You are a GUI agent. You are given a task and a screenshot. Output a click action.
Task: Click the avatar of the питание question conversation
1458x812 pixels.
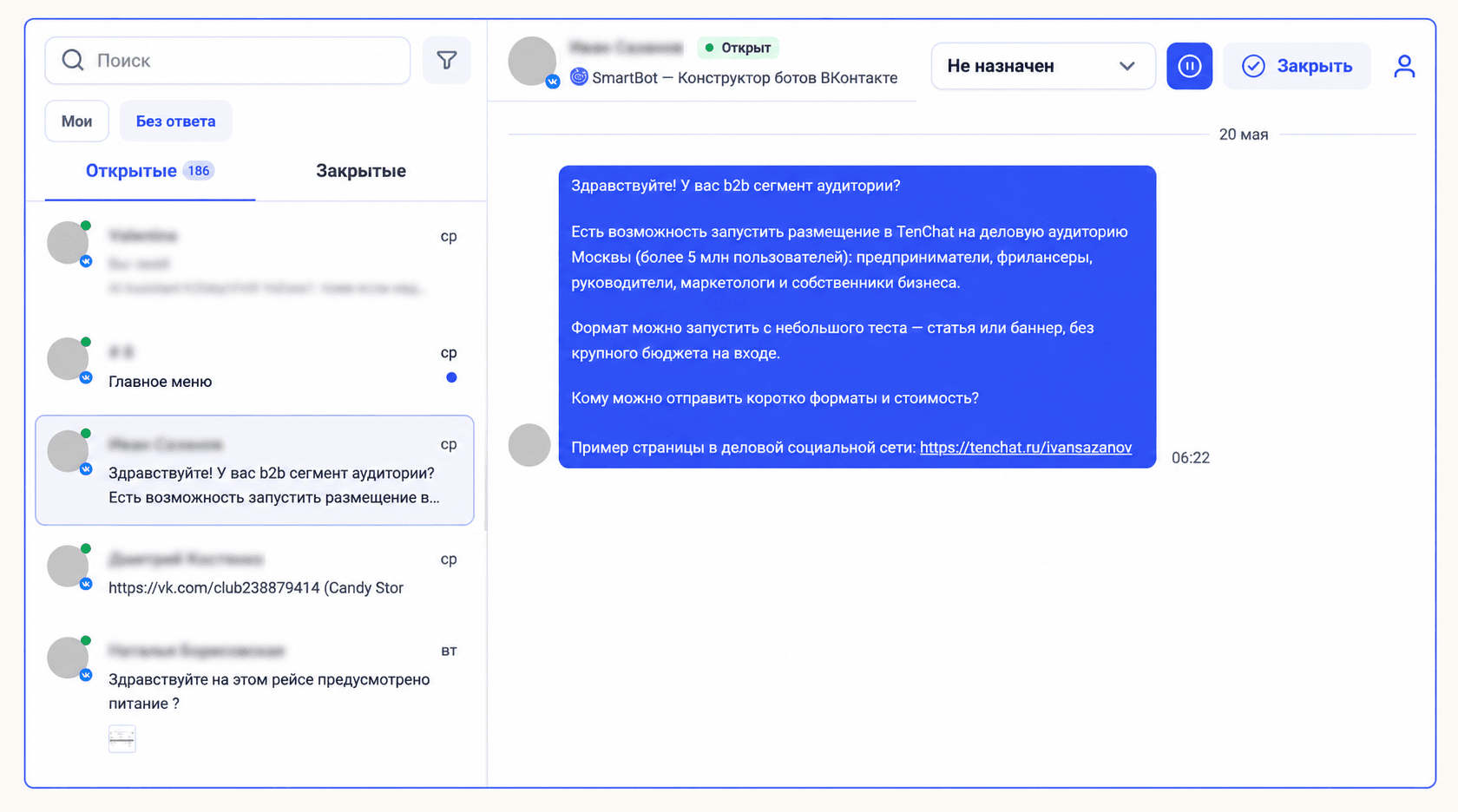[68, 658]
